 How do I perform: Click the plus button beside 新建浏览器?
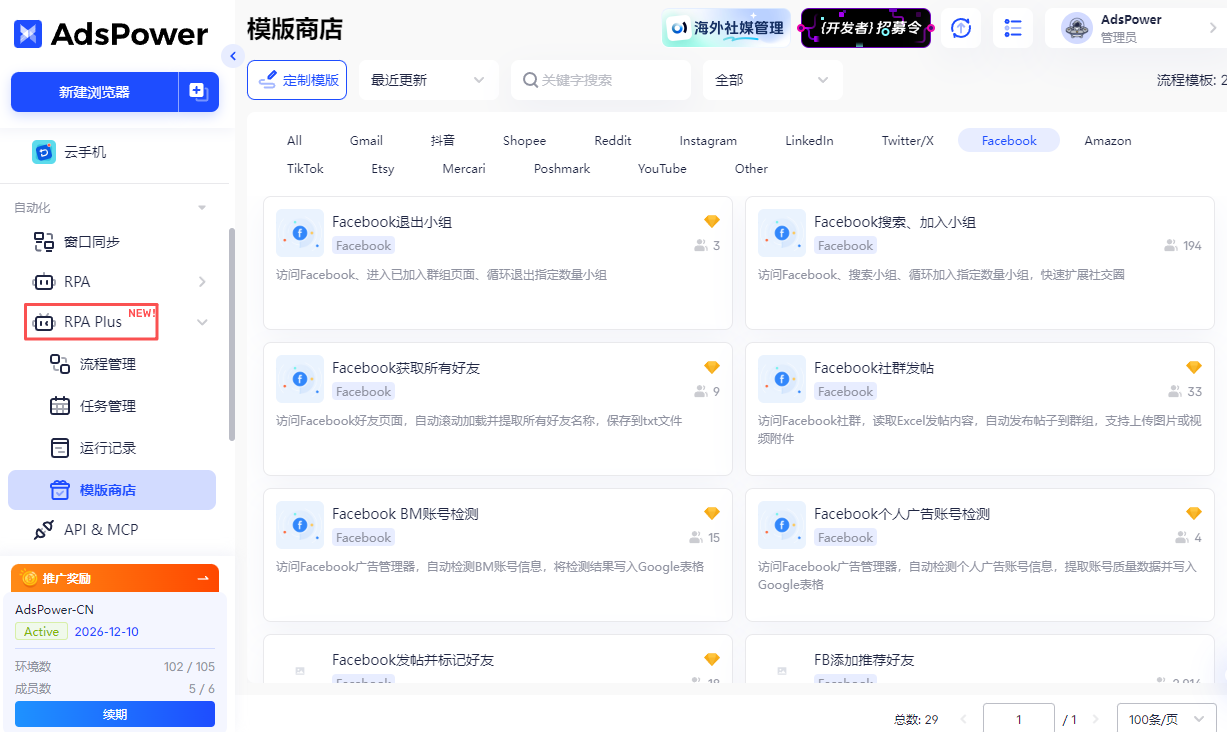[198, 91]
